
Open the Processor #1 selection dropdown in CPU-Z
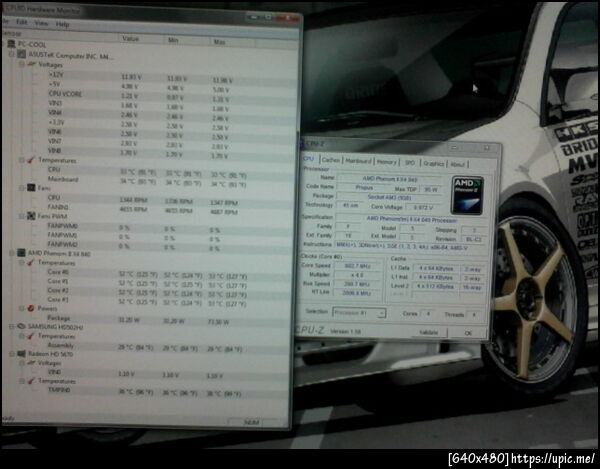(x=359, y=313)
